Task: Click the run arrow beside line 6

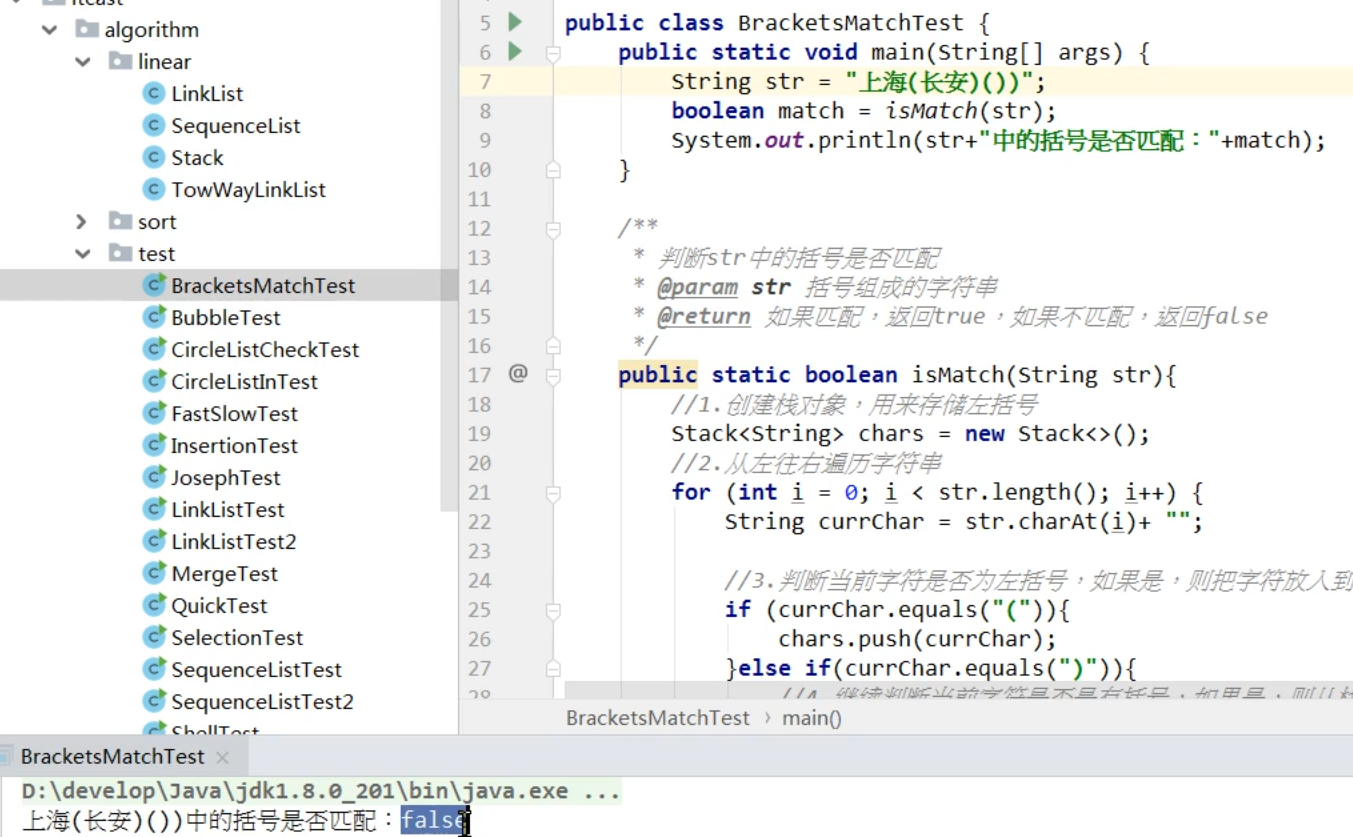Action: (515, 50)
